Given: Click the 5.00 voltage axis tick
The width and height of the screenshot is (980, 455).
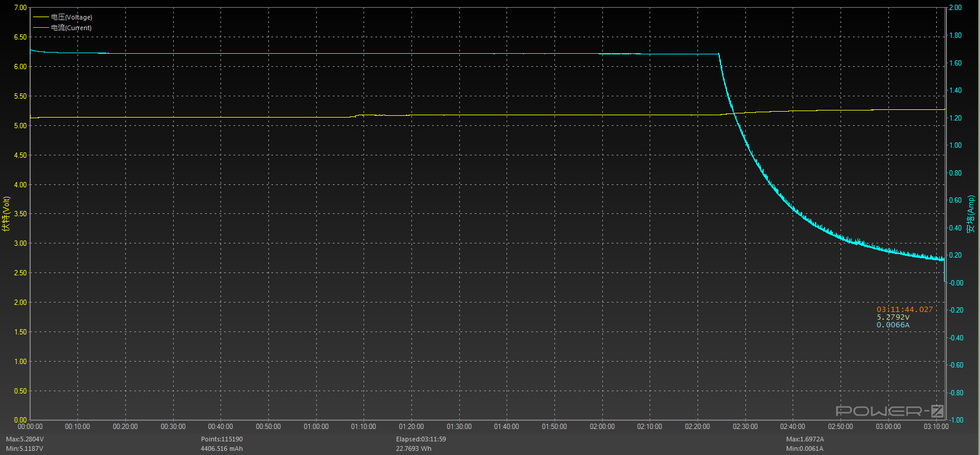Looking at the screenshot, I should [20, 126].
